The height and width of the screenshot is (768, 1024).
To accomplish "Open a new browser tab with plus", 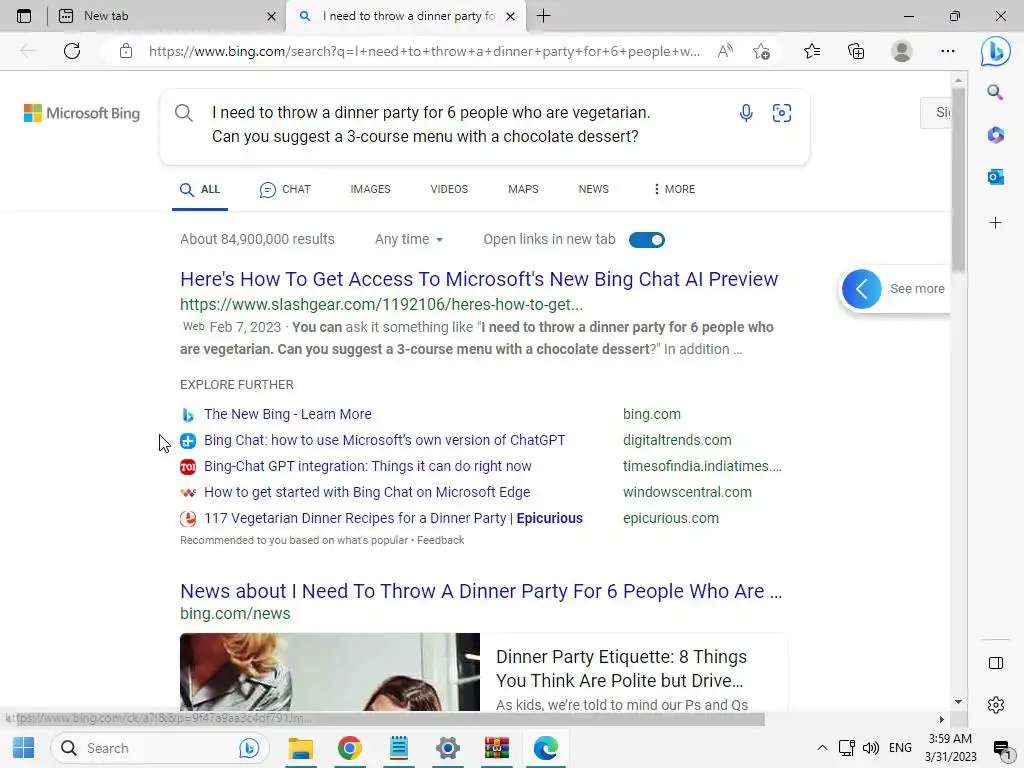I will (543, 16).
